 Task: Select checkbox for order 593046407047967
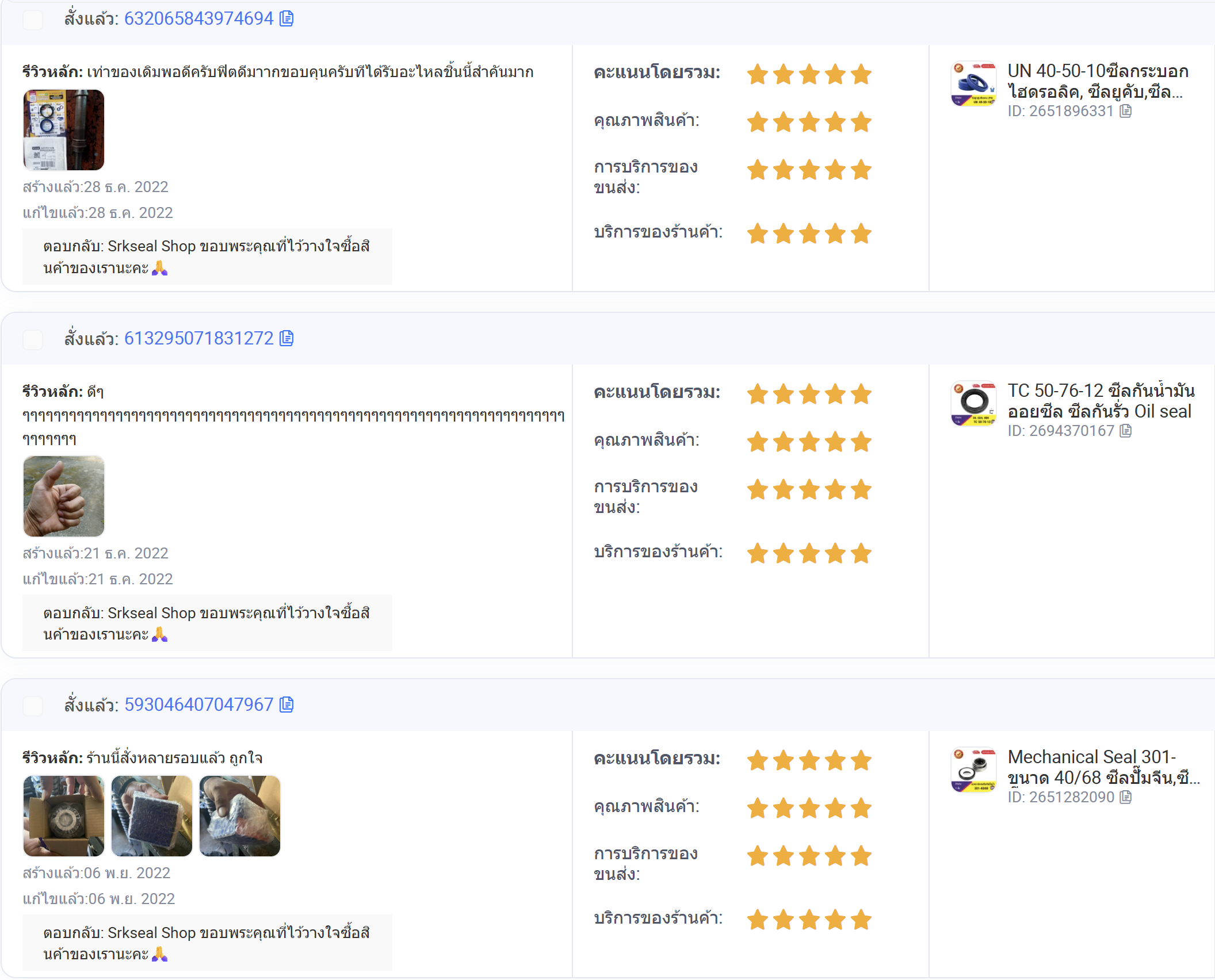coord(33,706)
